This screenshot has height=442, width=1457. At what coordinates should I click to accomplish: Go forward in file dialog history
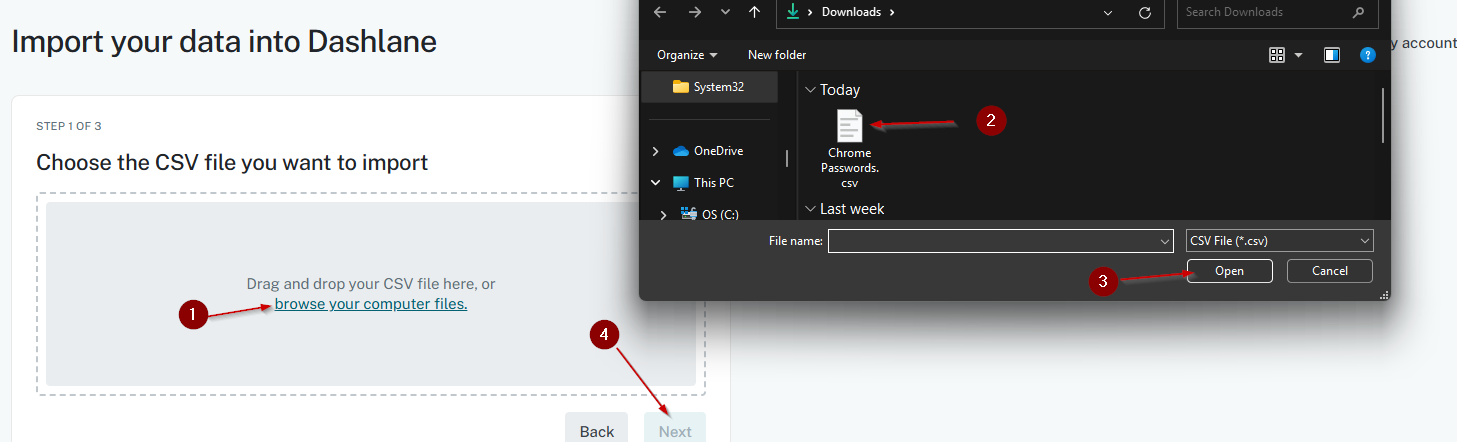(x=694, y=13)
